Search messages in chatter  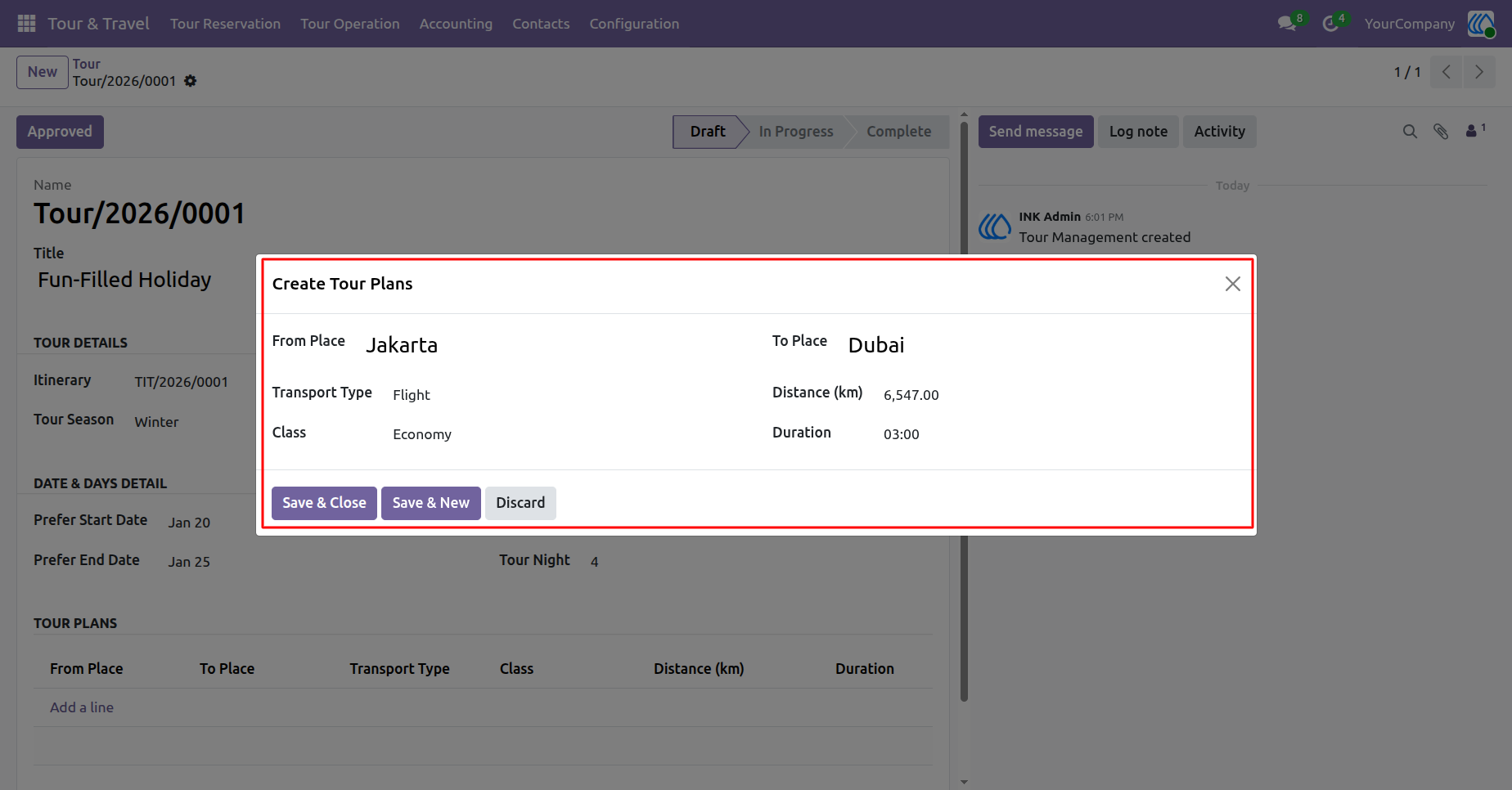(x=1410, y=132)
